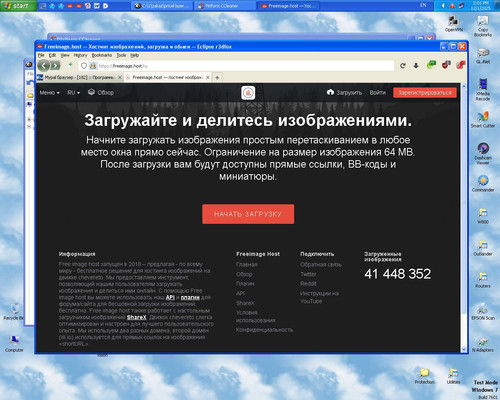Screen dimensions: 500x400
Task: Reload the page with the refresh icon
Action: (403, 66)
